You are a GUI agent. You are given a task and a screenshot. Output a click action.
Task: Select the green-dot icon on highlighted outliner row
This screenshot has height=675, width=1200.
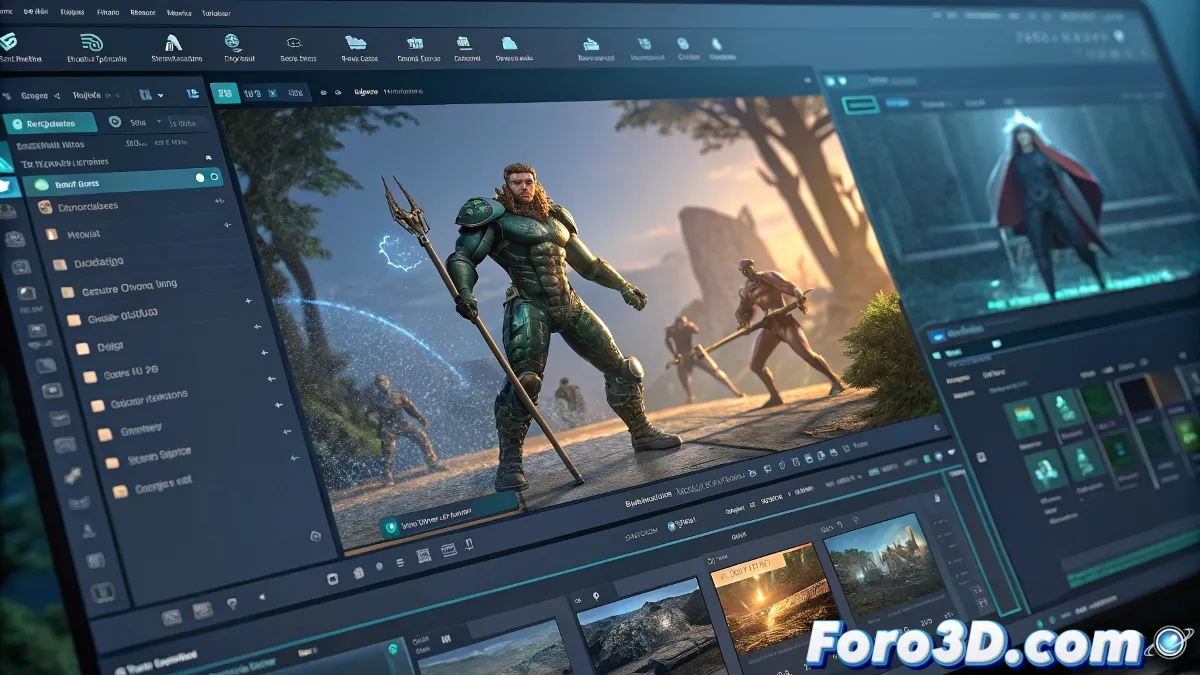(x=42, y=184)
